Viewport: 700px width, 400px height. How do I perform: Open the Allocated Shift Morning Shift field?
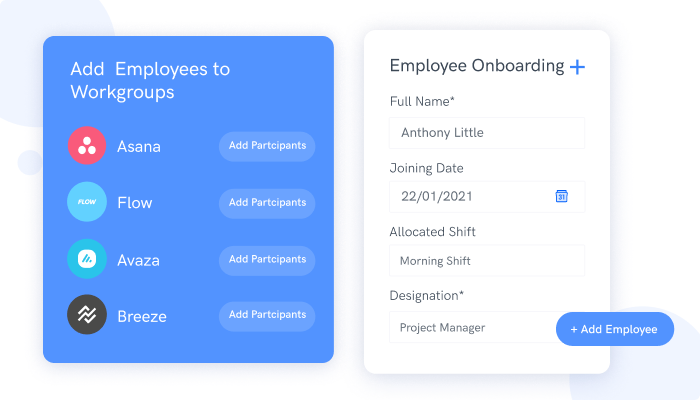point(487,261)
